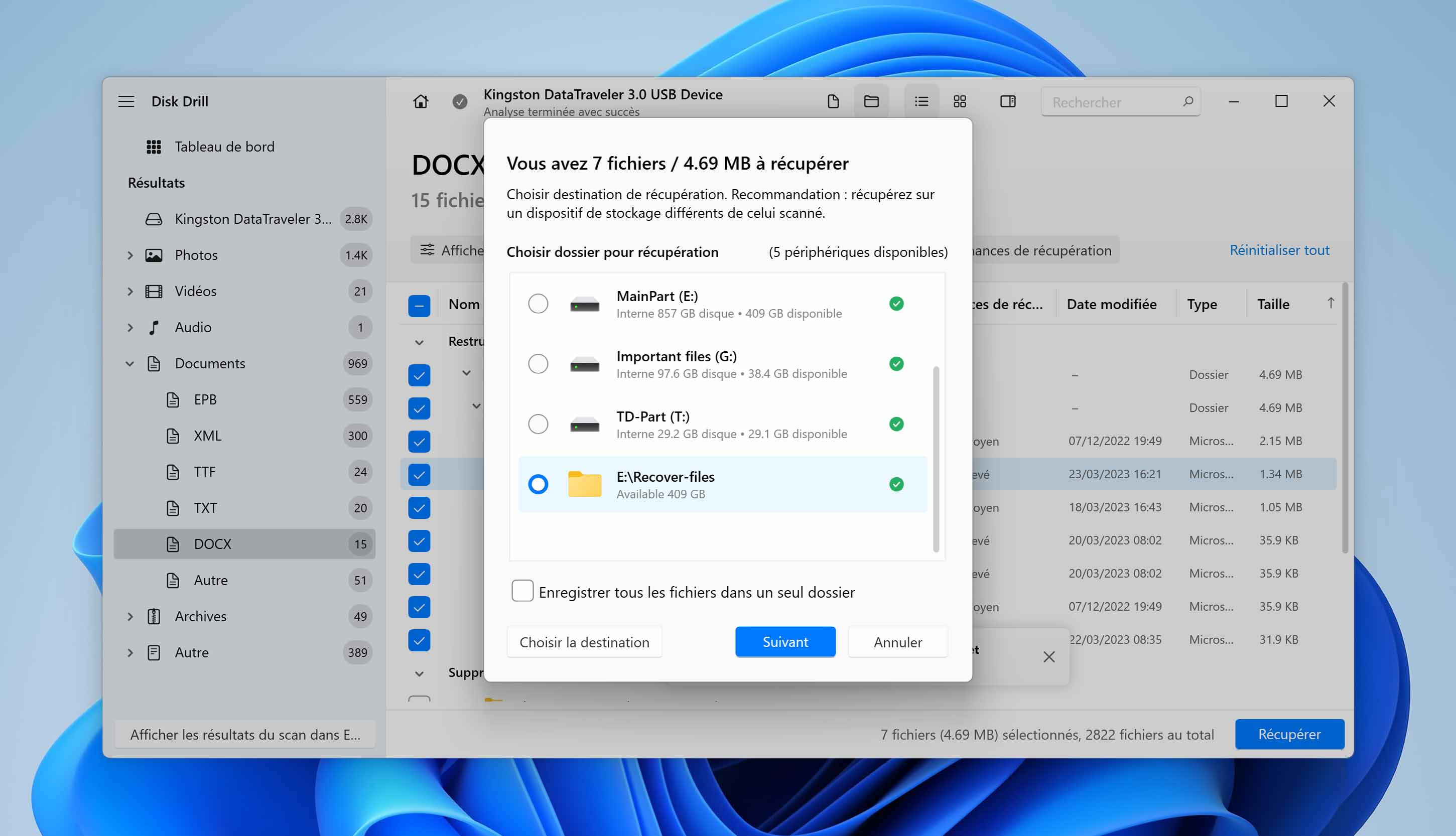This screenshot has height=836, width=1456.
Task: Select MainPart (E:) radio button
Action: tap(538, 304)
